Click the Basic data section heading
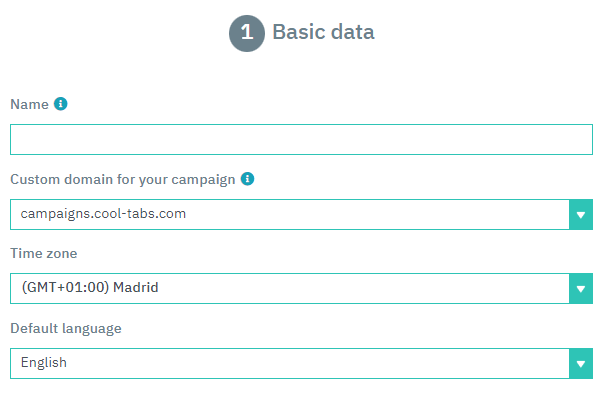 (x=323, y=32)
